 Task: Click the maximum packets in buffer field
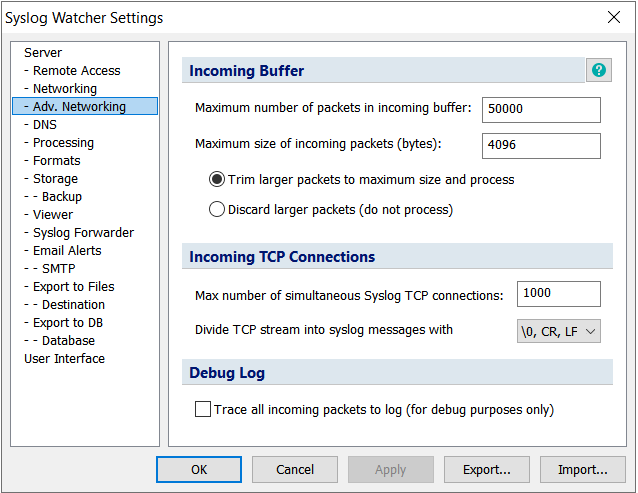[x=541, y=109]
